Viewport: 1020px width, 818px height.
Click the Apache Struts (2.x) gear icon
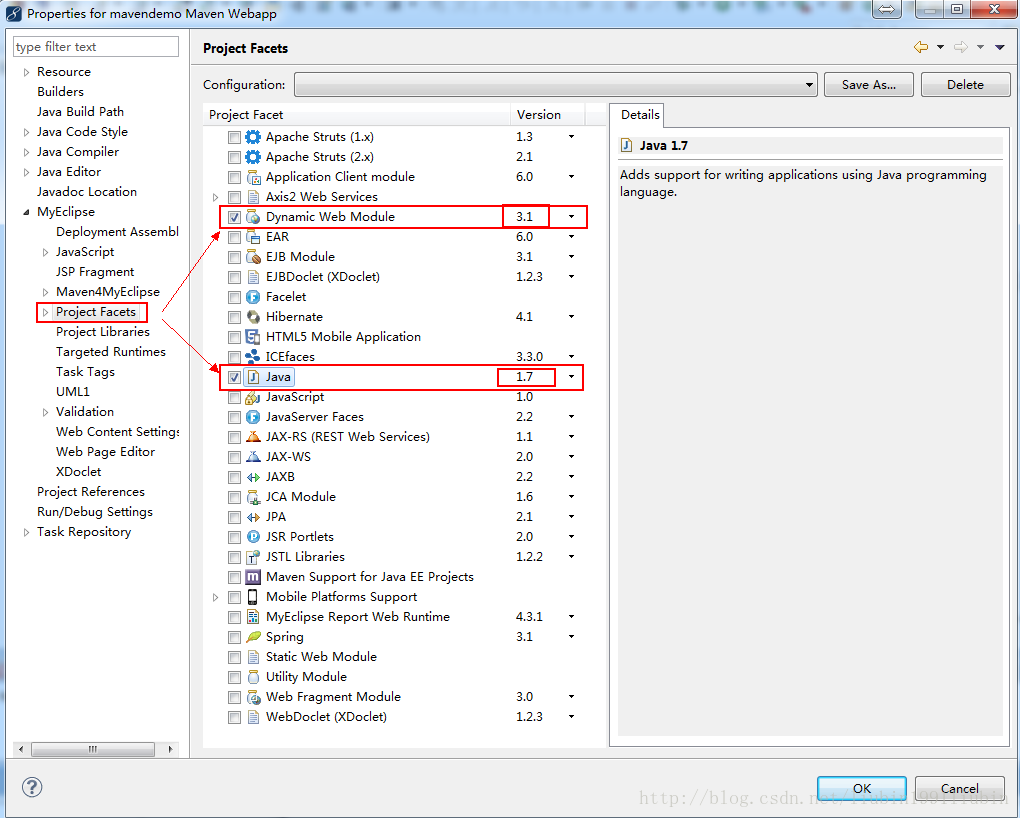[252, 157]
